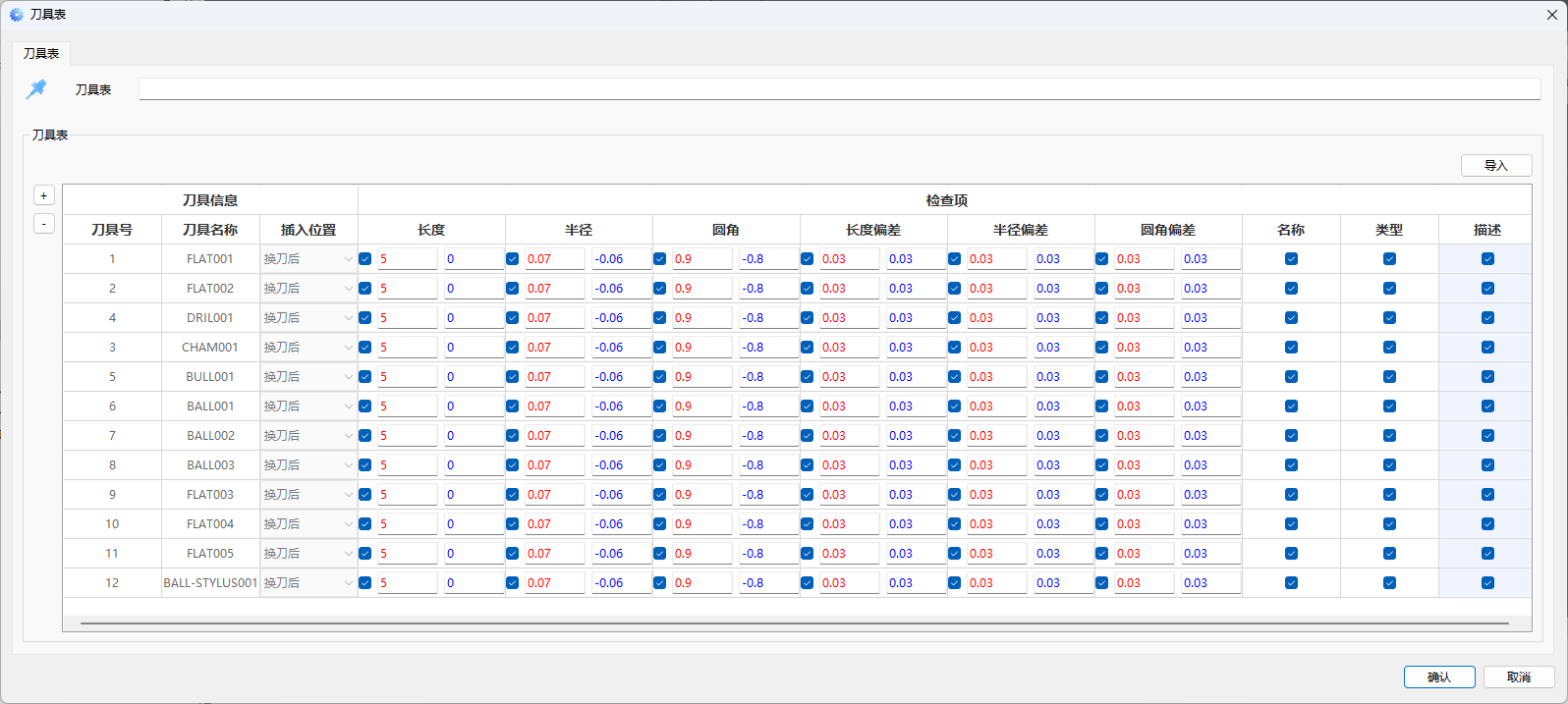1568x704 pixels.
Task: Click the 导入 button
Action: click(1495, 165)
